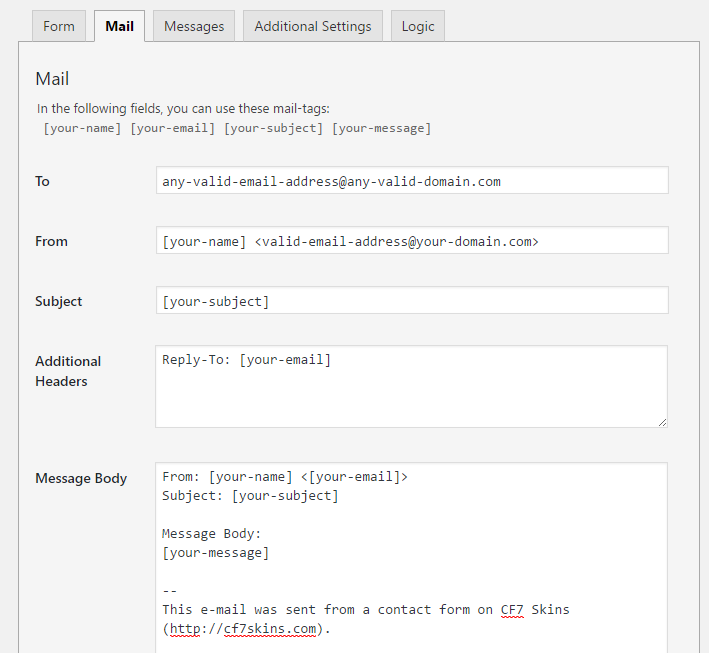Click the "Additional Headers" field label

click(x=68, y=371)
